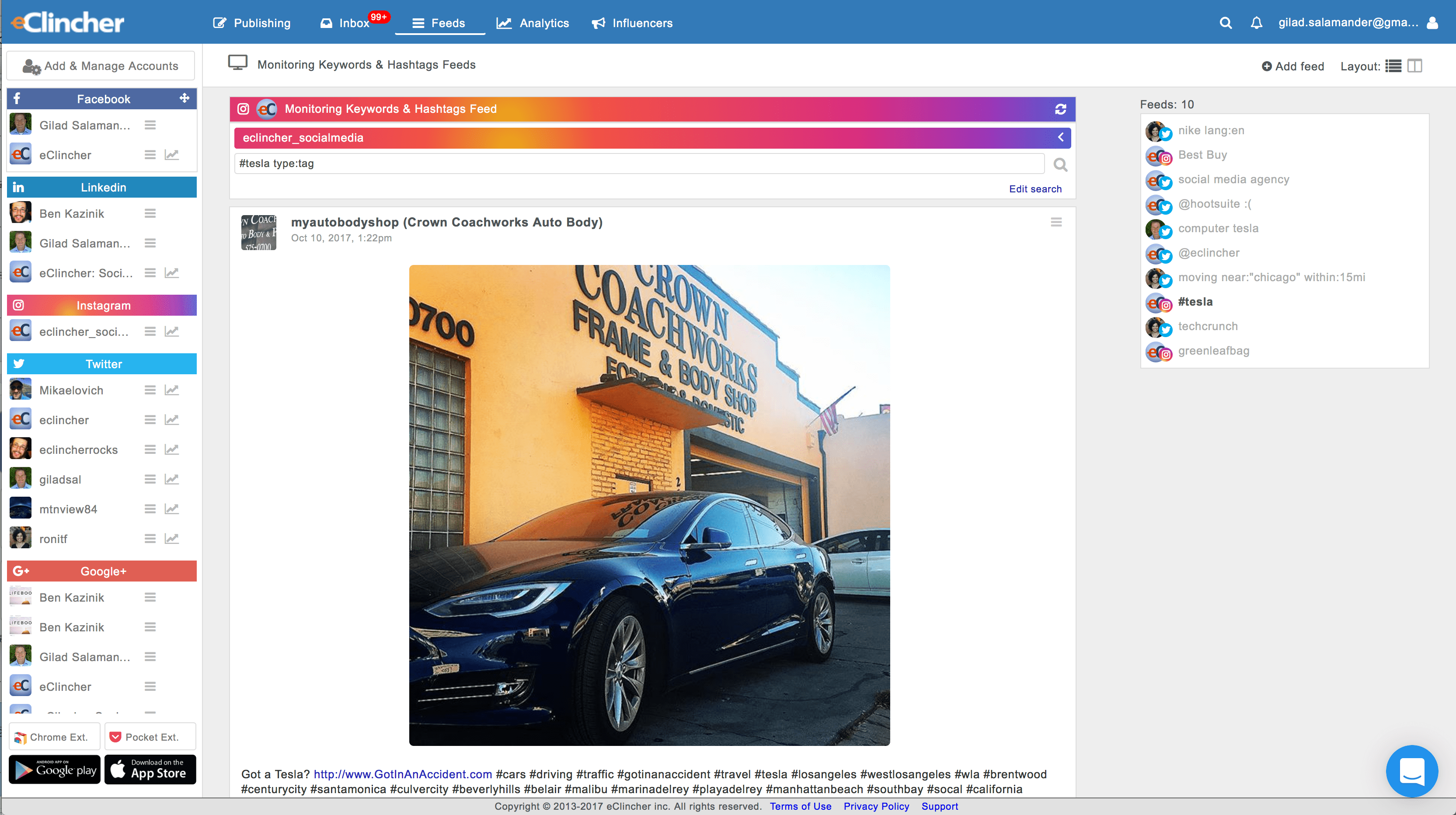This screenshot has width=1456, height=815.
Task: Open menu for eclincherrocks Twitter account
Action: point(150,450)
